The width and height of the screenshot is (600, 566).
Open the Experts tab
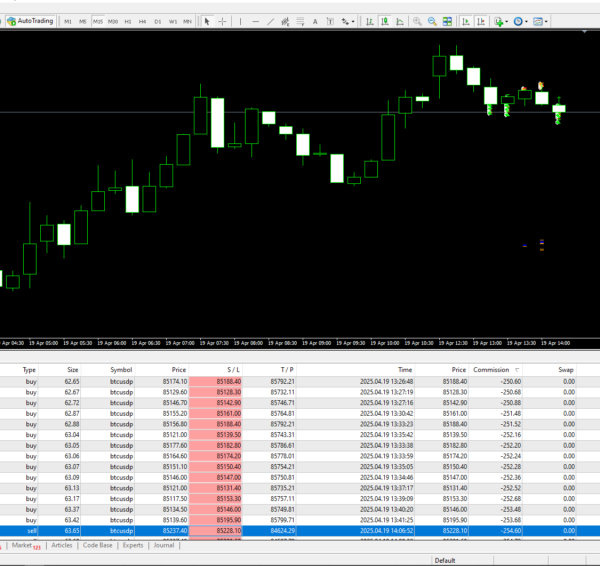coord(133,546)
